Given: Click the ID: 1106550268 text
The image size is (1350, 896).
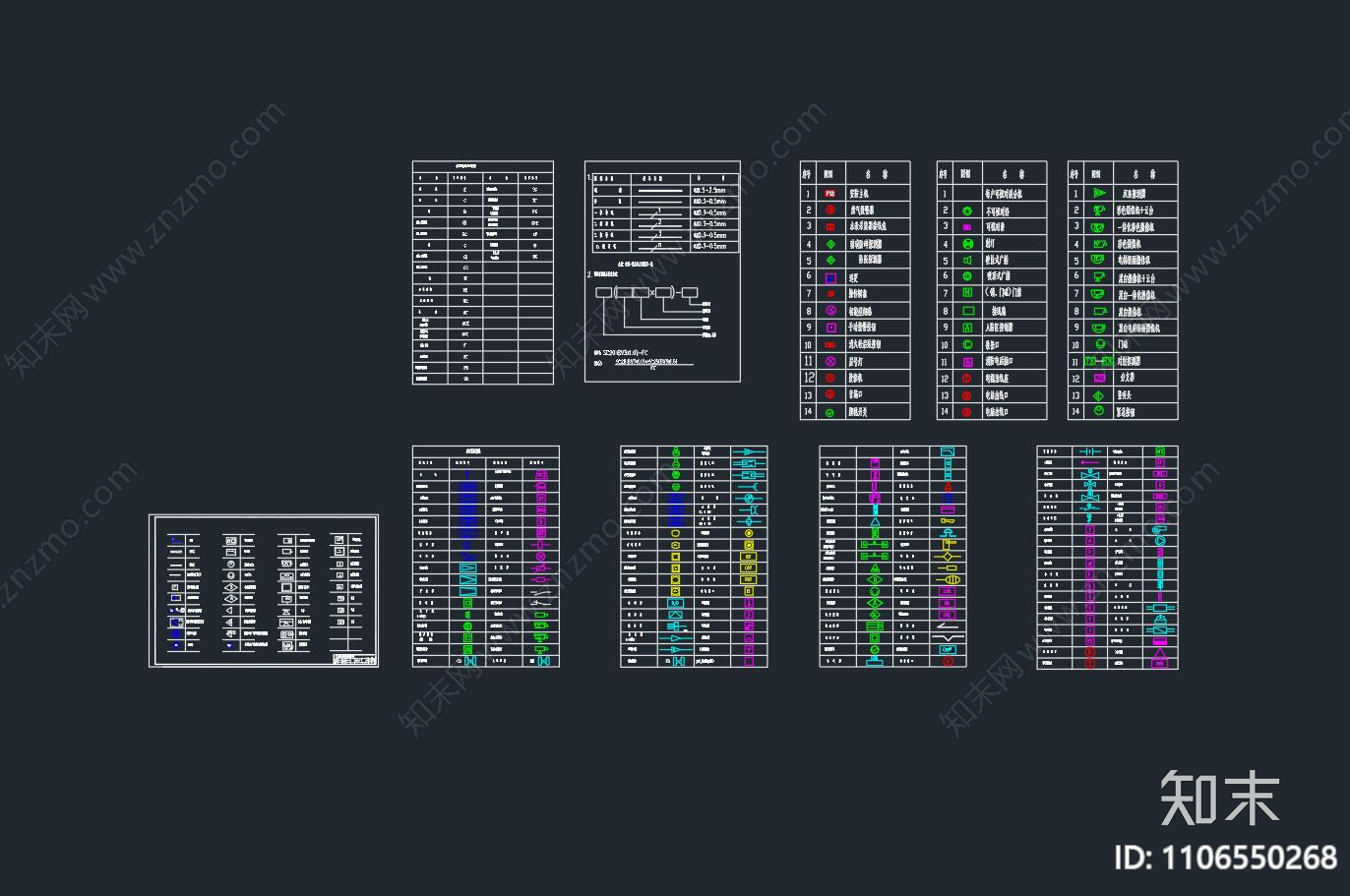Looking at the screenshot, I should click(1225, 858).
